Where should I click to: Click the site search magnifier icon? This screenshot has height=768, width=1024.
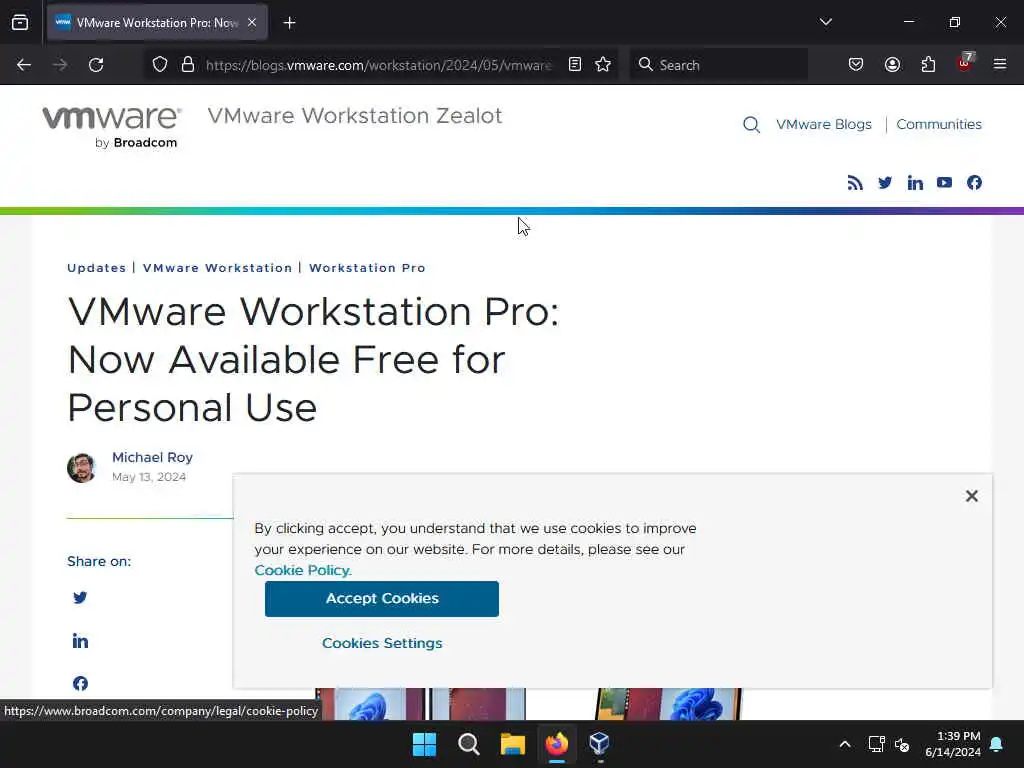point(751,125)
